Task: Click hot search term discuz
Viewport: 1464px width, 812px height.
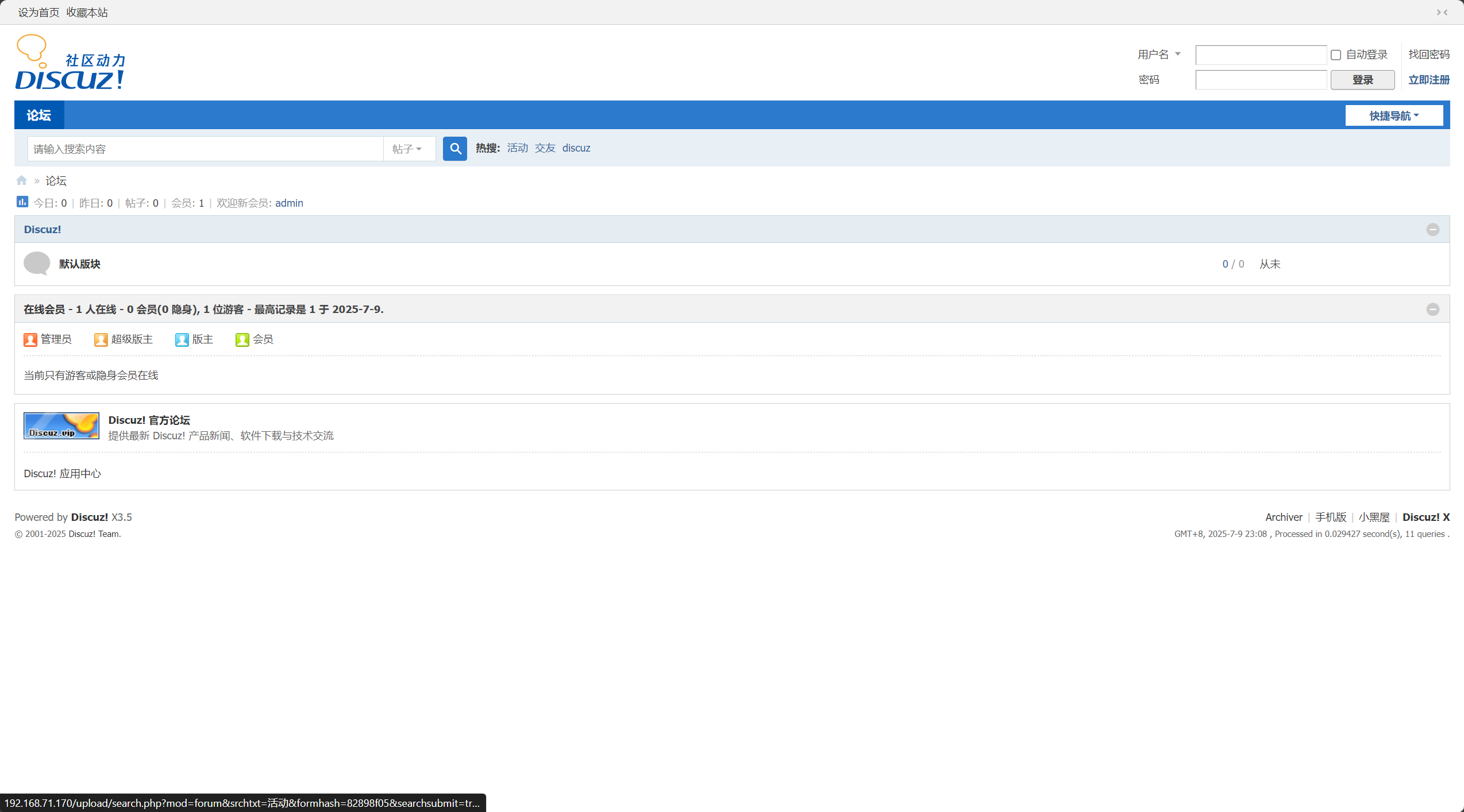Action: pyautogui.click(x=576, y=148)
